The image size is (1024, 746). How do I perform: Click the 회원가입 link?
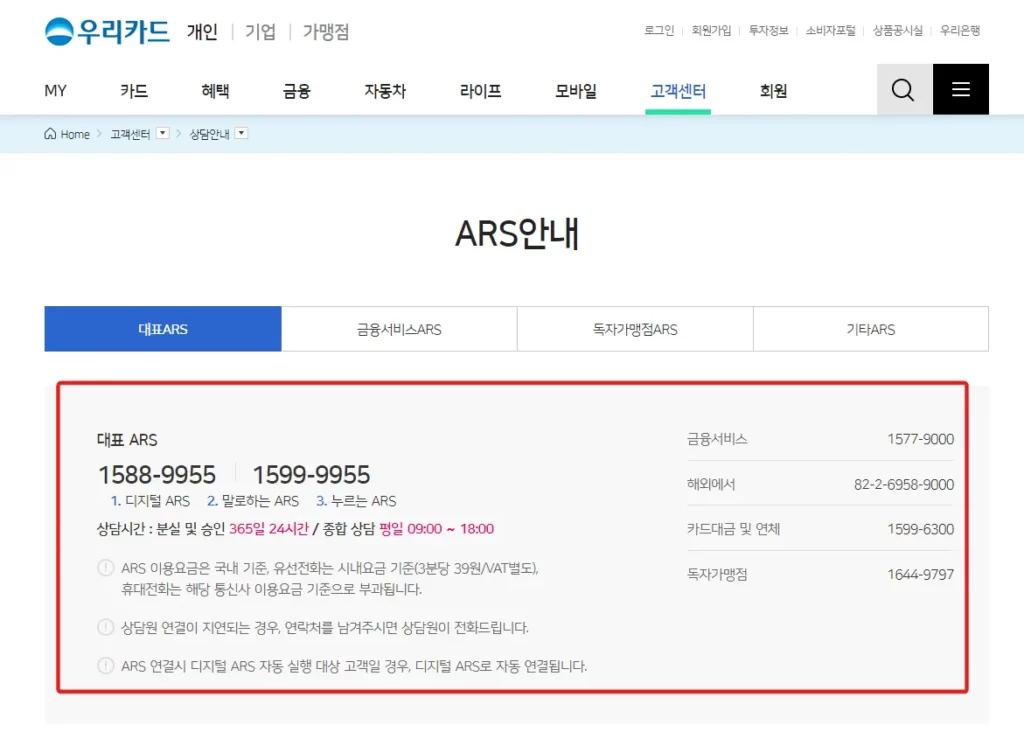pyautogui.click(x=711, y=31)
